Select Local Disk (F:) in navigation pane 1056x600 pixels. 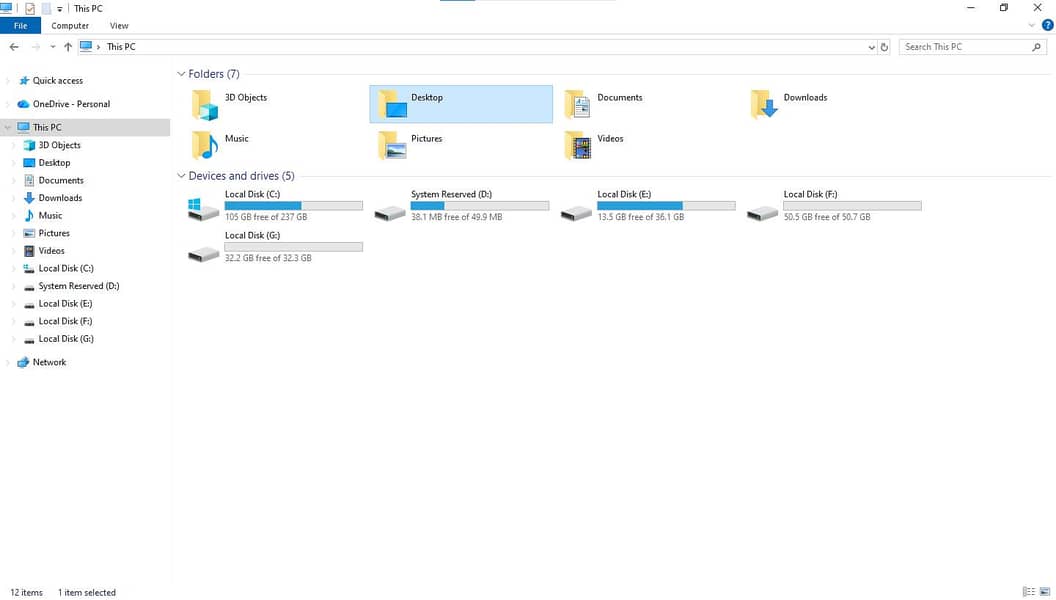click(65, 321)
